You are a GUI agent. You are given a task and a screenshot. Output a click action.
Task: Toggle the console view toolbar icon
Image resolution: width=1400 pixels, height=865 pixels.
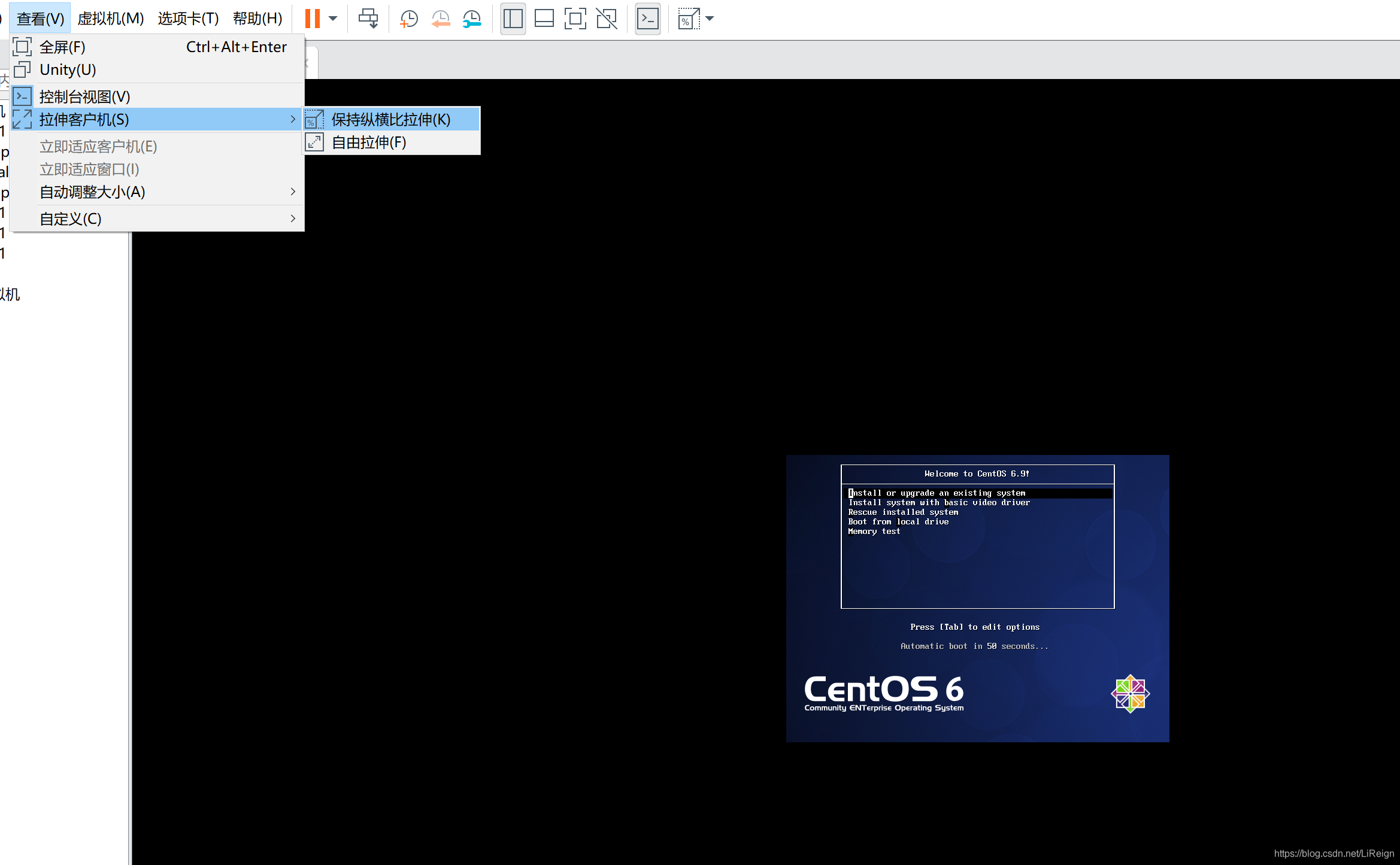(648, 19)
